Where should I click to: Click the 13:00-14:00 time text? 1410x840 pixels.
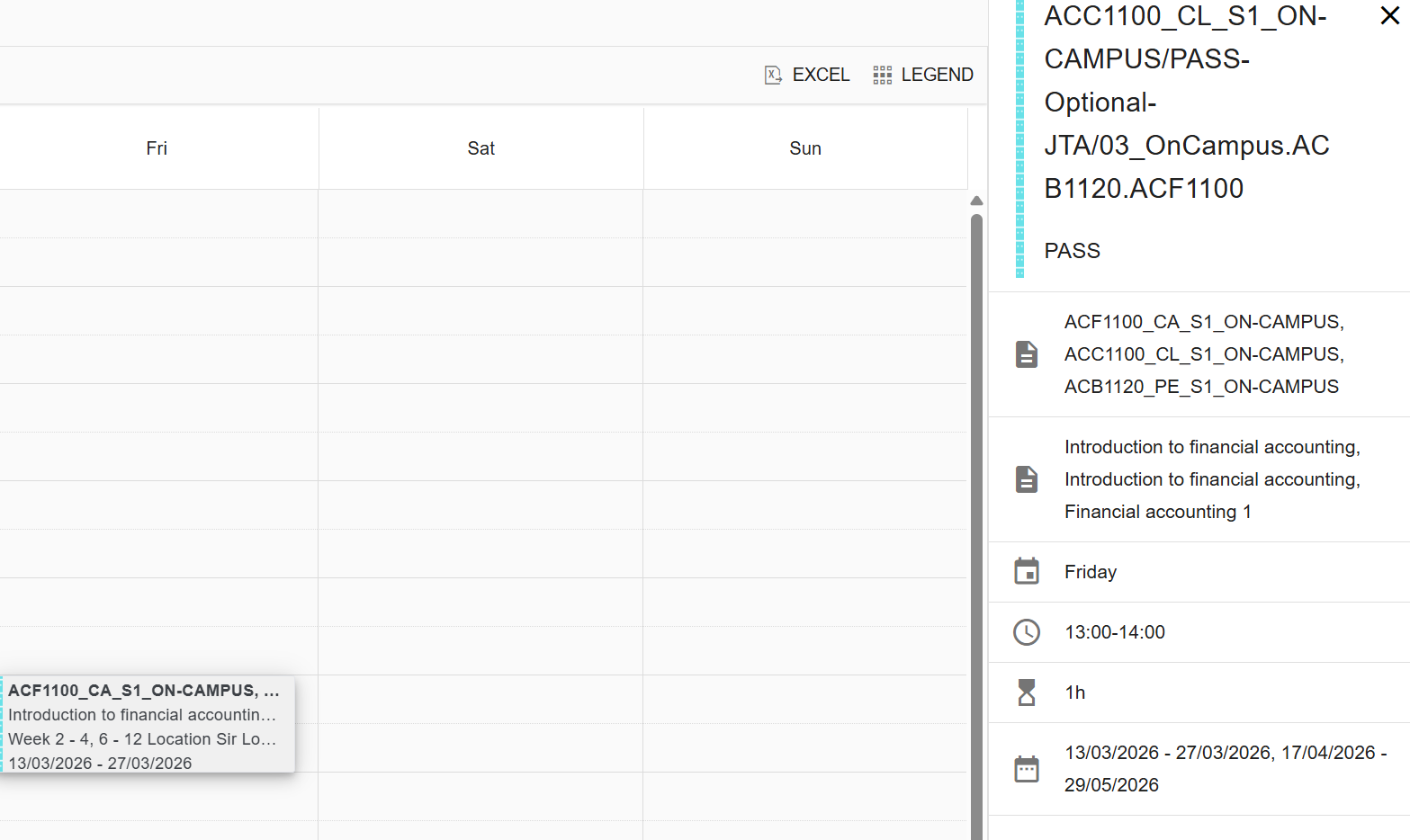1115,632
